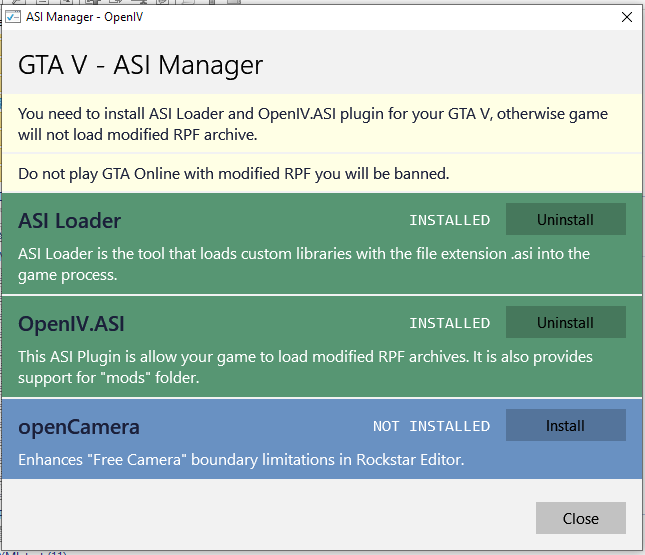Select the OpenIV.ASI heading
The height and width of the screenshot is (555, 645).
71,324
